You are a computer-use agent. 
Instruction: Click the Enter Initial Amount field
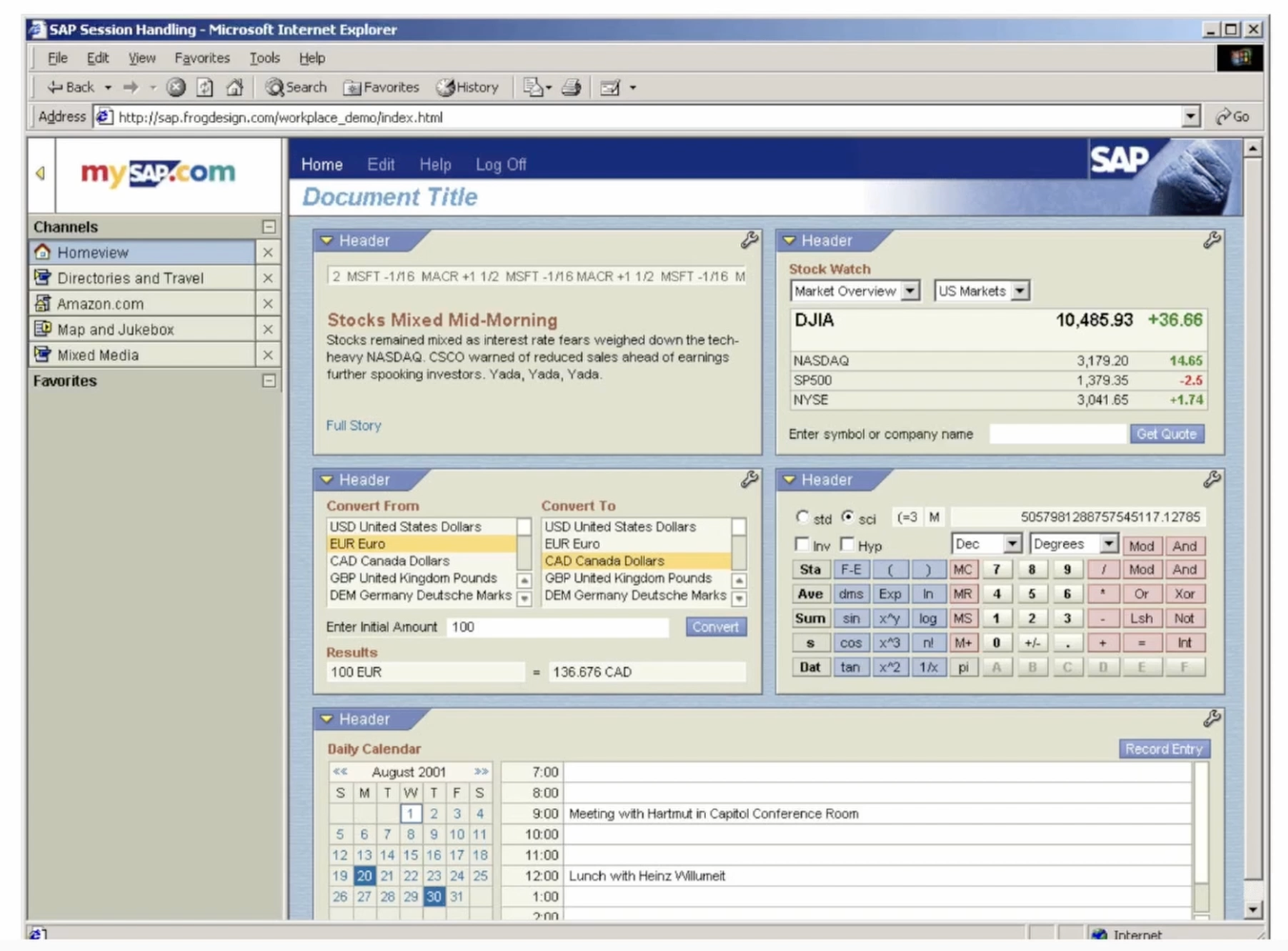tap(558, 626)
